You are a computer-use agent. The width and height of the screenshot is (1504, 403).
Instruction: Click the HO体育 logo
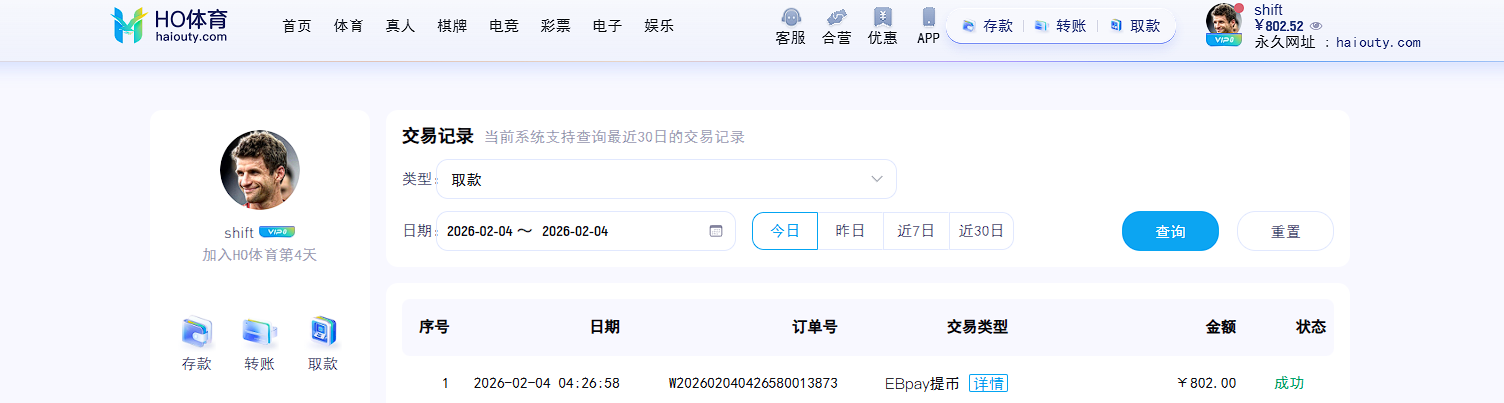click(x=169, y=25)
